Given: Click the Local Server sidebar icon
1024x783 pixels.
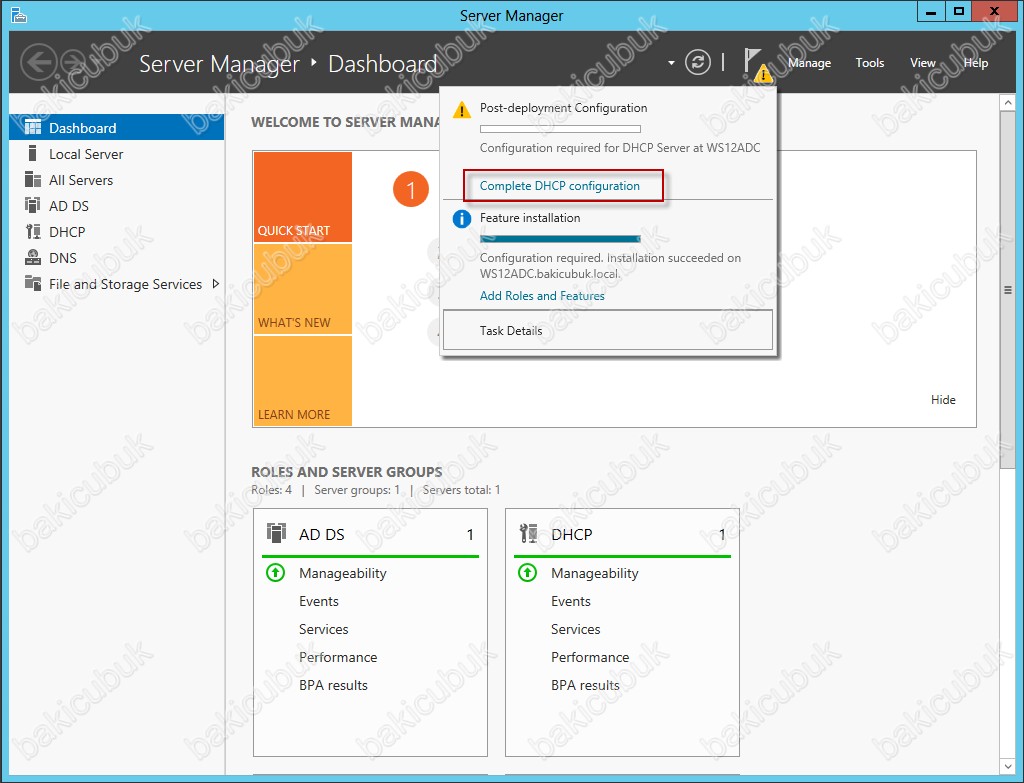Looking at the screenshot, I should 33,153.
